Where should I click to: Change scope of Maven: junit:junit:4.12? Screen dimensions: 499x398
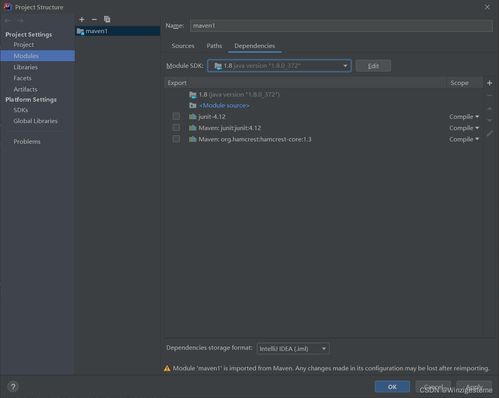click(x=464, y=128)
